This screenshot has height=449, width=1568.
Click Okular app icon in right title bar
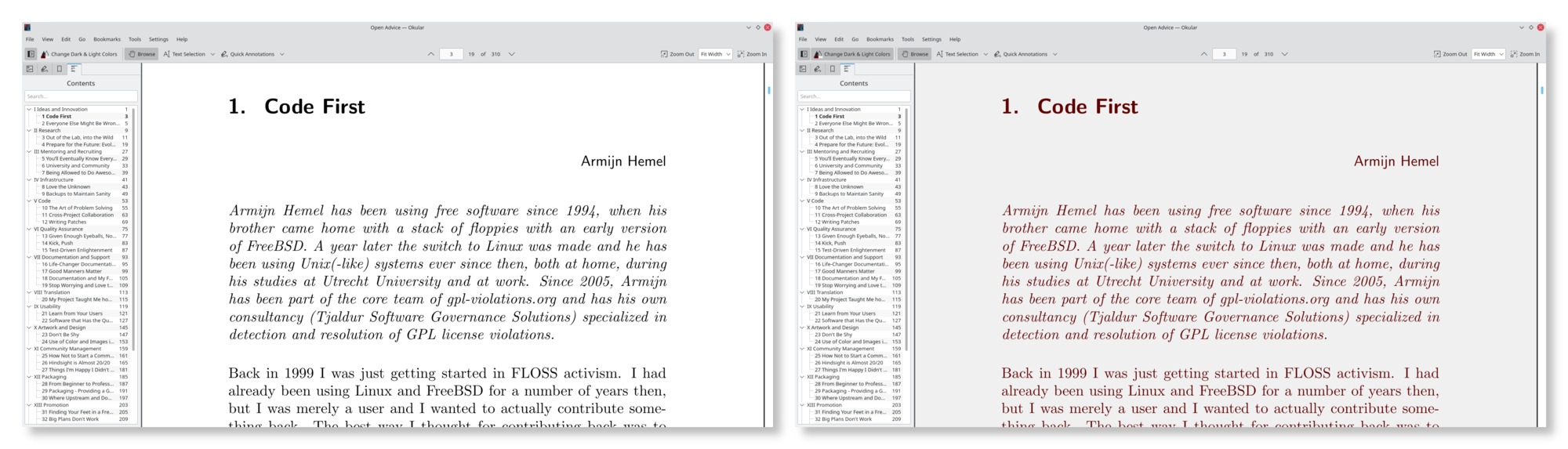801,27
